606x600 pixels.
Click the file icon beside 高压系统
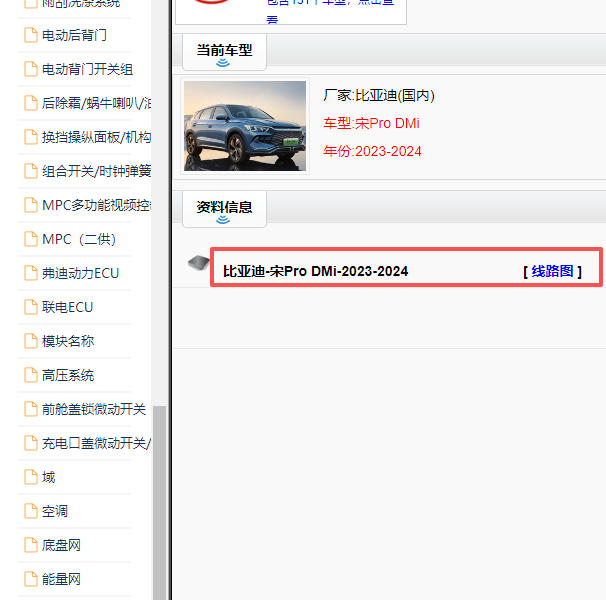31,375
